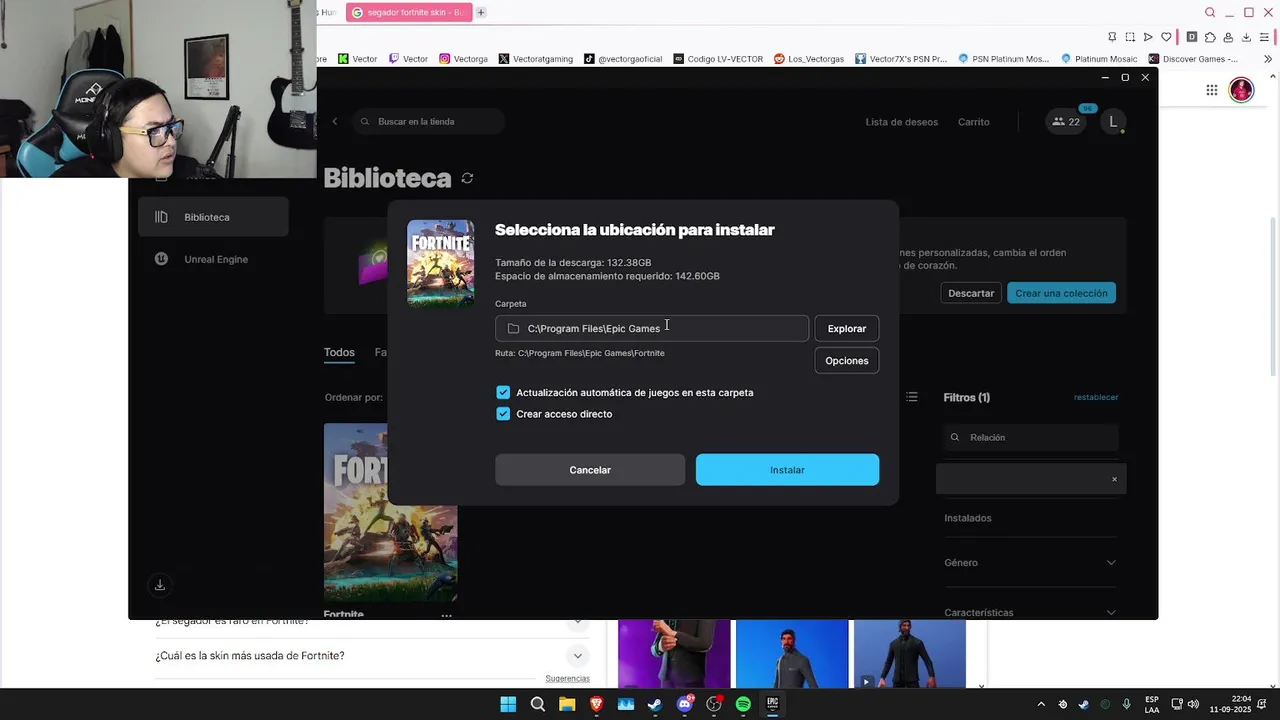Screen dimensions: 1280x720
Task: Open the friends list icon showing 22
Action: pyautogui.click(x=1066, y=122)
